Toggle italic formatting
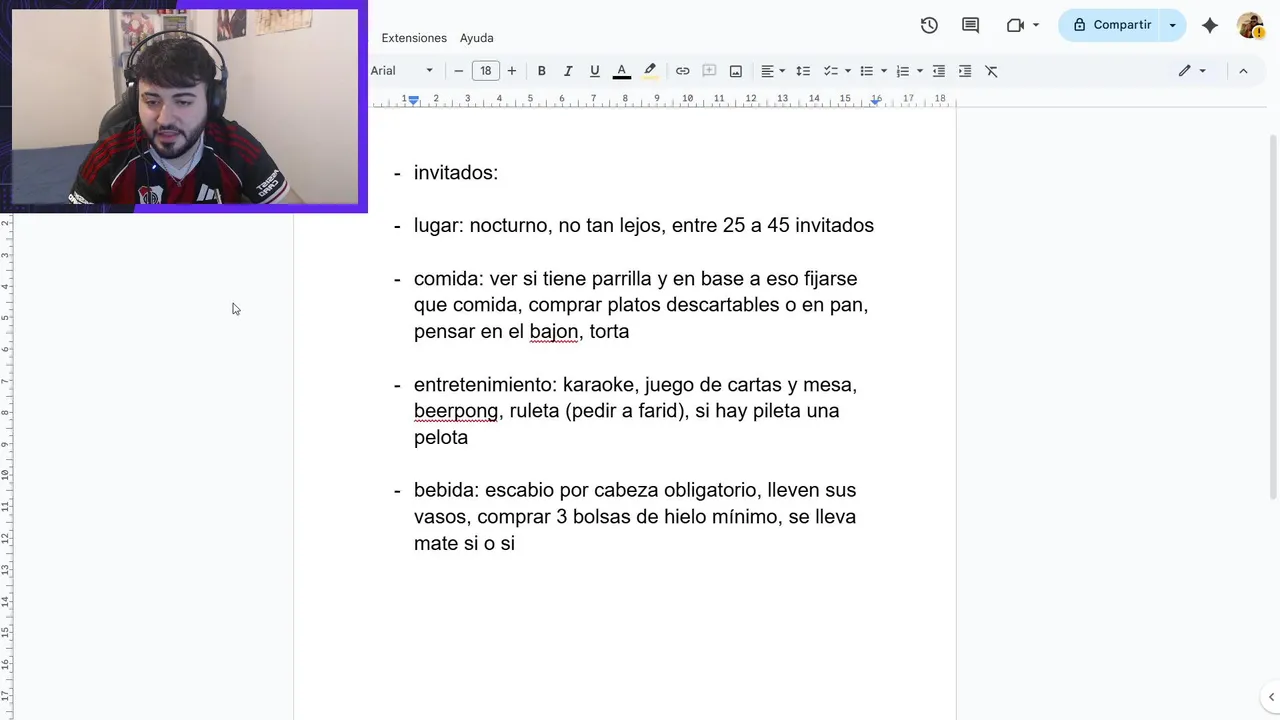Viewport: 1280px width, 720px height. (568, 71)
